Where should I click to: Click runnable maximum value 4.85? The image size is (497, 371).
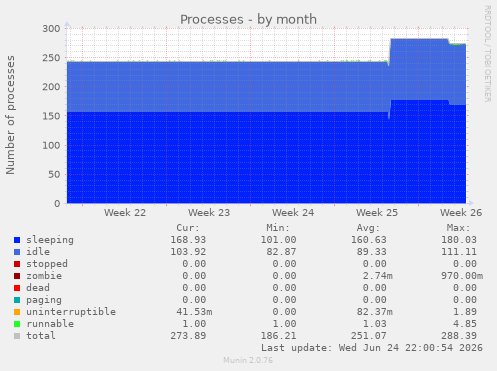click(x=465, y=324)
